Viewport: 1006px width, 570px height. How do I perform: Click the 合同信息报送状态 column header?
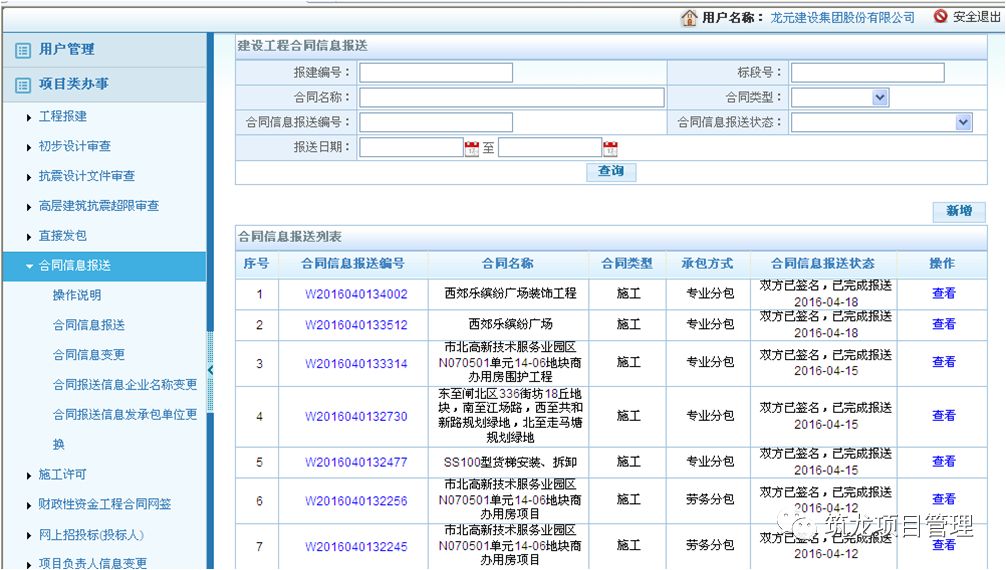click(x=823, y=264)
